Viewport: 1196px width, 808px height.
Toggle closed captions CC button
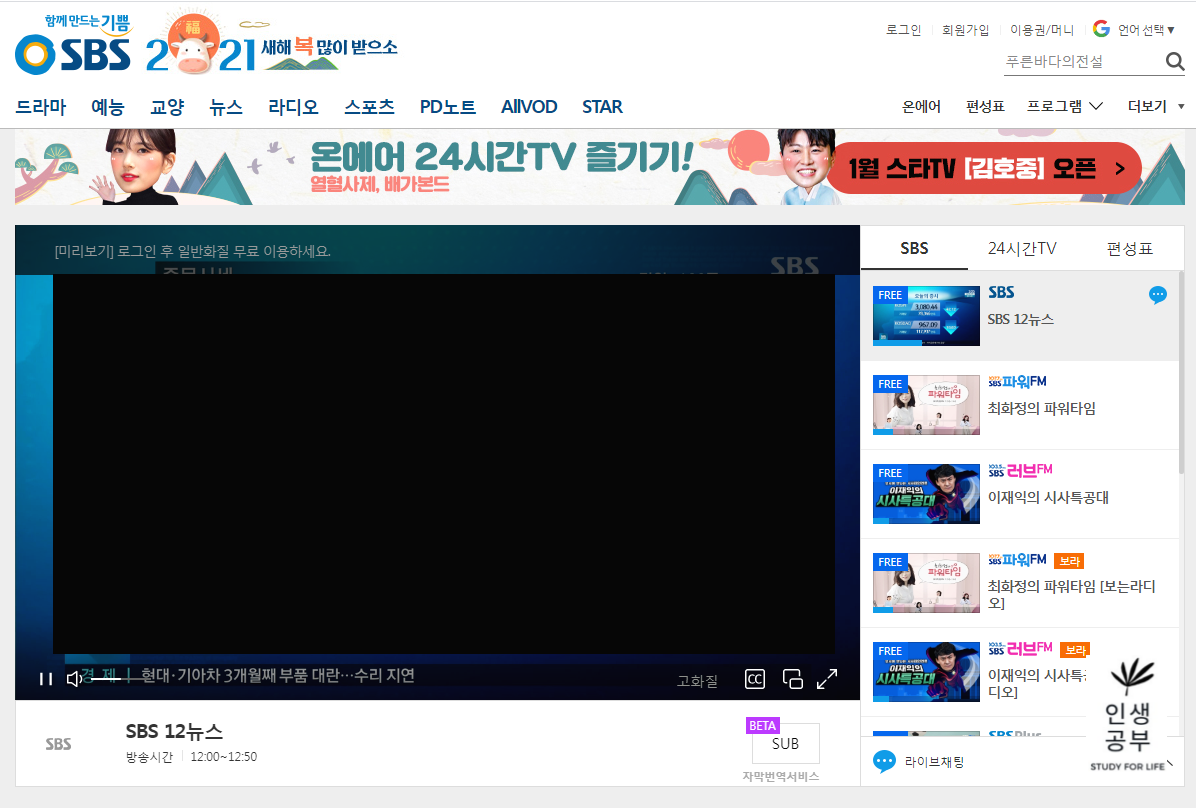(754, 679)
